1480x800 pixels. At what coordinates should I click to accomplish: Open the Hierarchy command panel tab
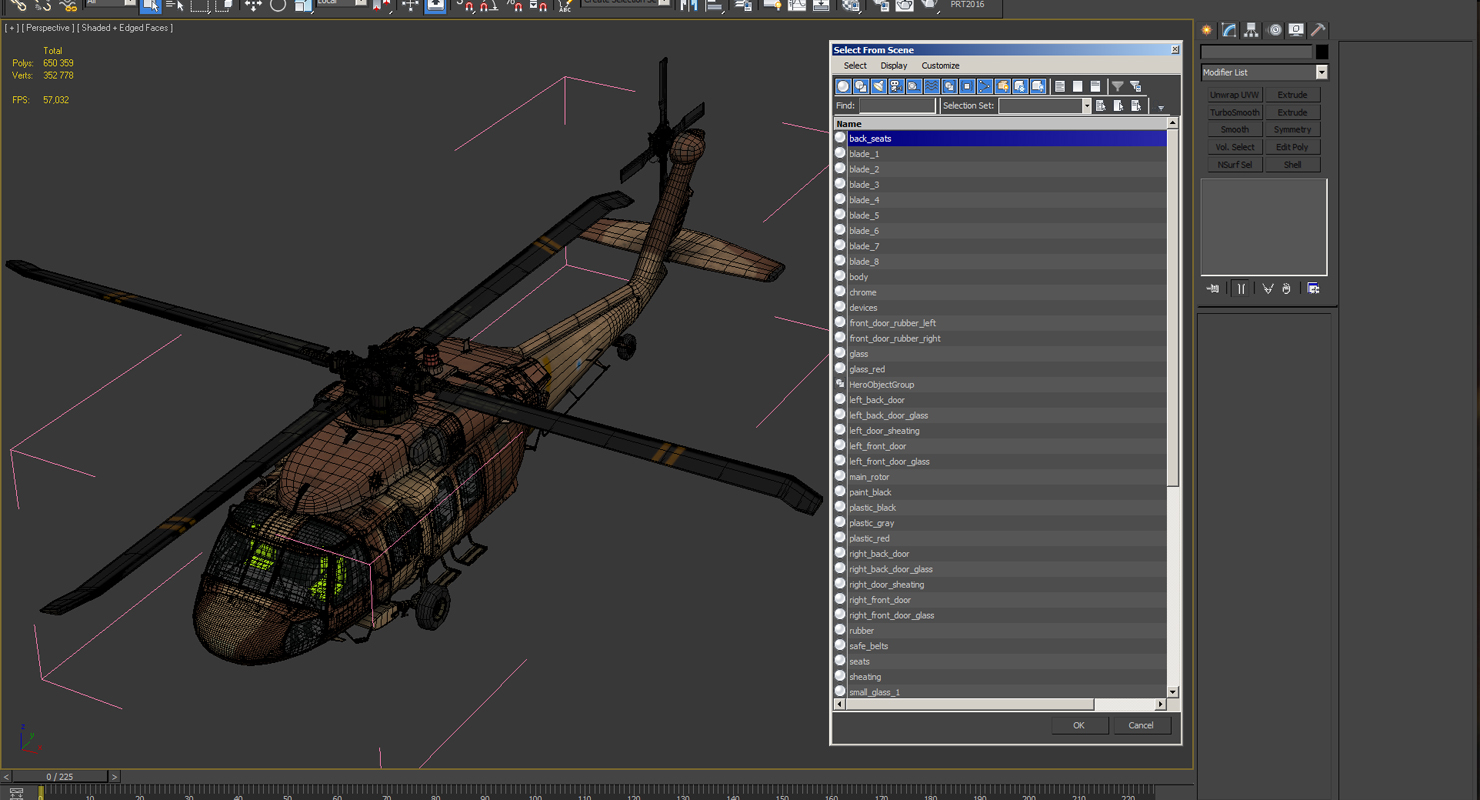point(1251,30)
